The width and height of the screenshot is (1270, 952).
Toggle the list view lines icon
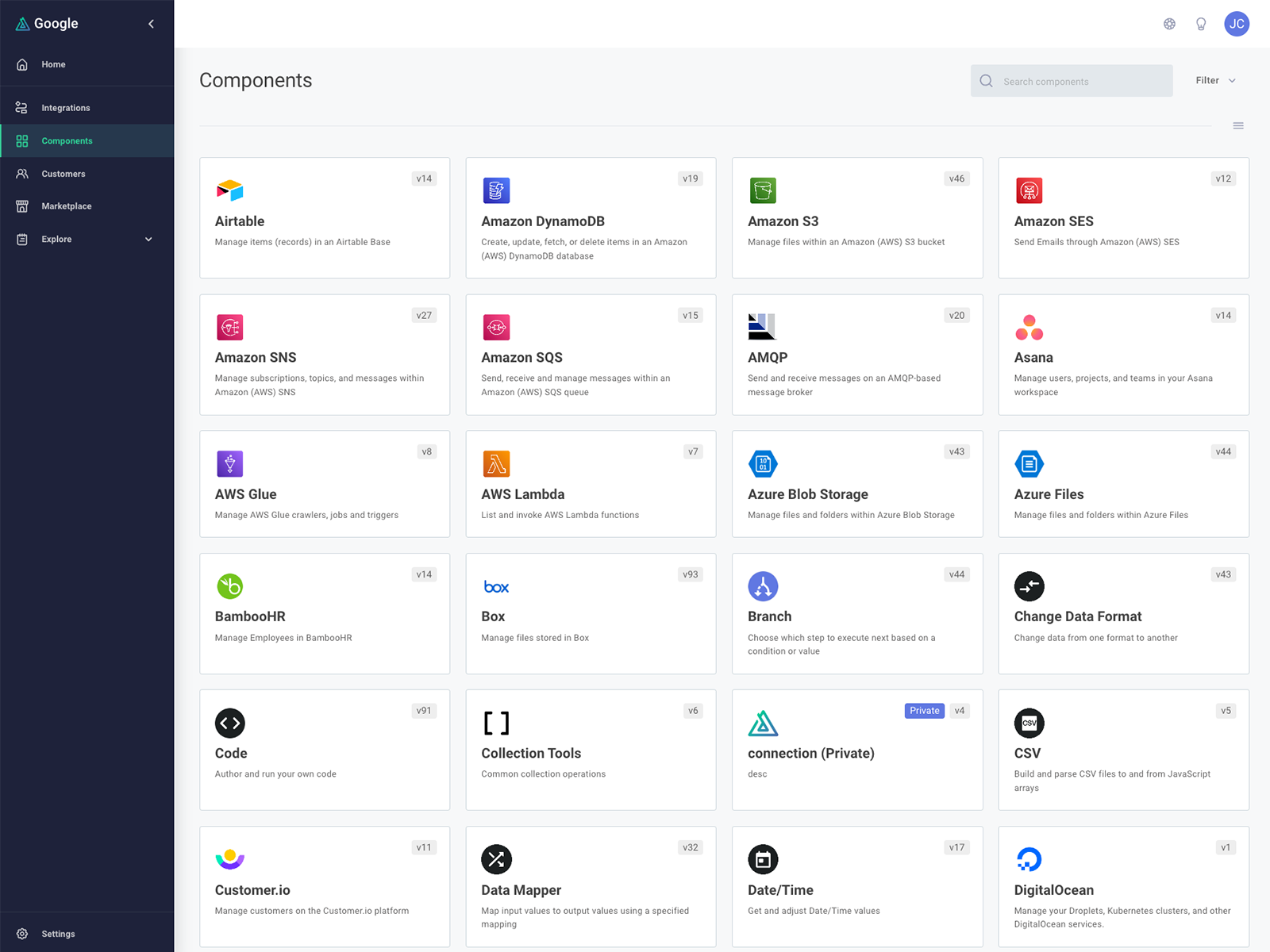pos(1237,126)
